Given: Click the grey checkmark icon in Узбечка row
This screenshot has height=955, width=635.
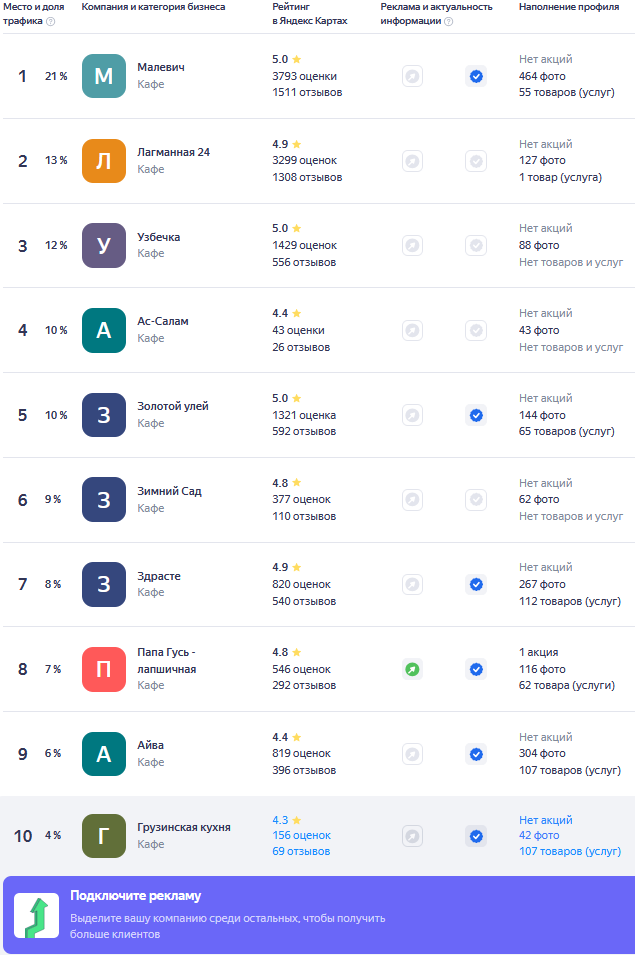Looking at the screenshot, I should click(x=476, y=245).
